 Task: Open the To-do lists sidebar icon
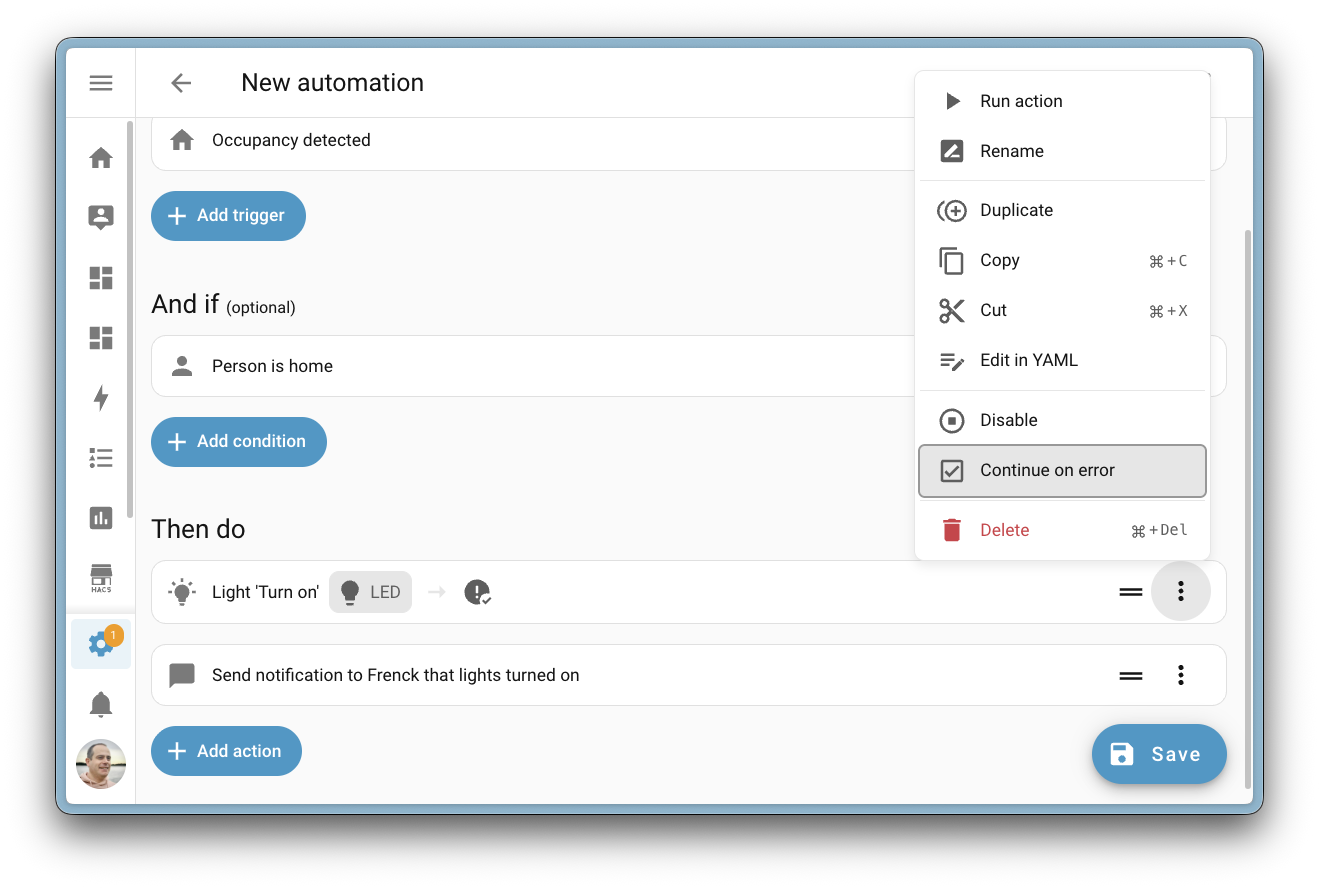[x=100, y=457]
